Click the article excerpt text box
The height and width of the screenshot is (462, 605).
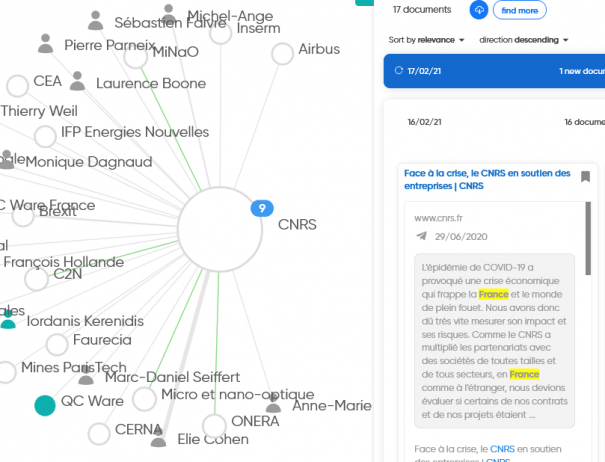494,341
